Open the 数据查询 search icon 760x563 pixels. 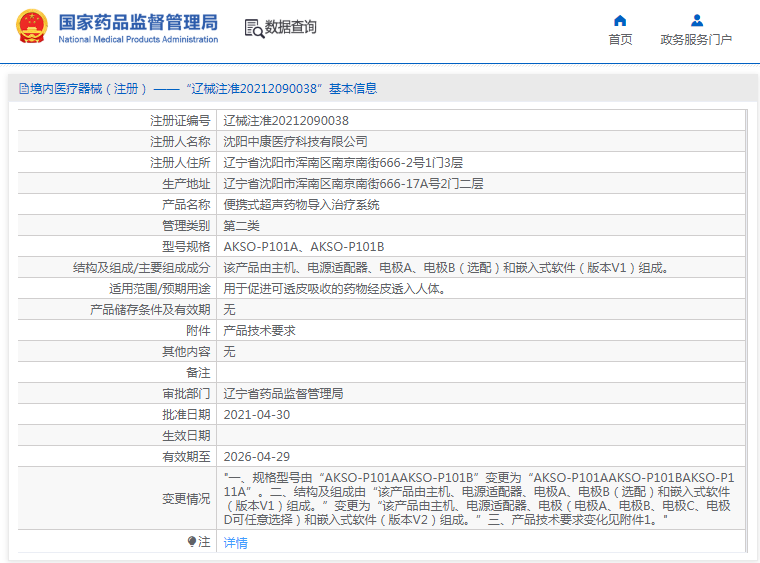click(254, 29)
